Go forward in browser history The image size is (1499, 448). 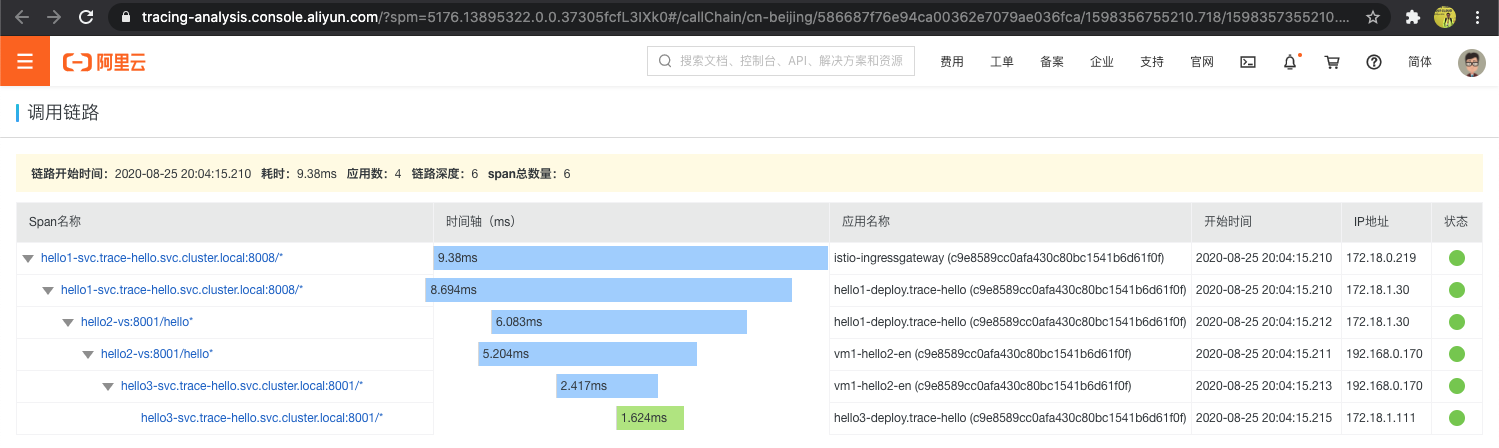coord(54,17)
